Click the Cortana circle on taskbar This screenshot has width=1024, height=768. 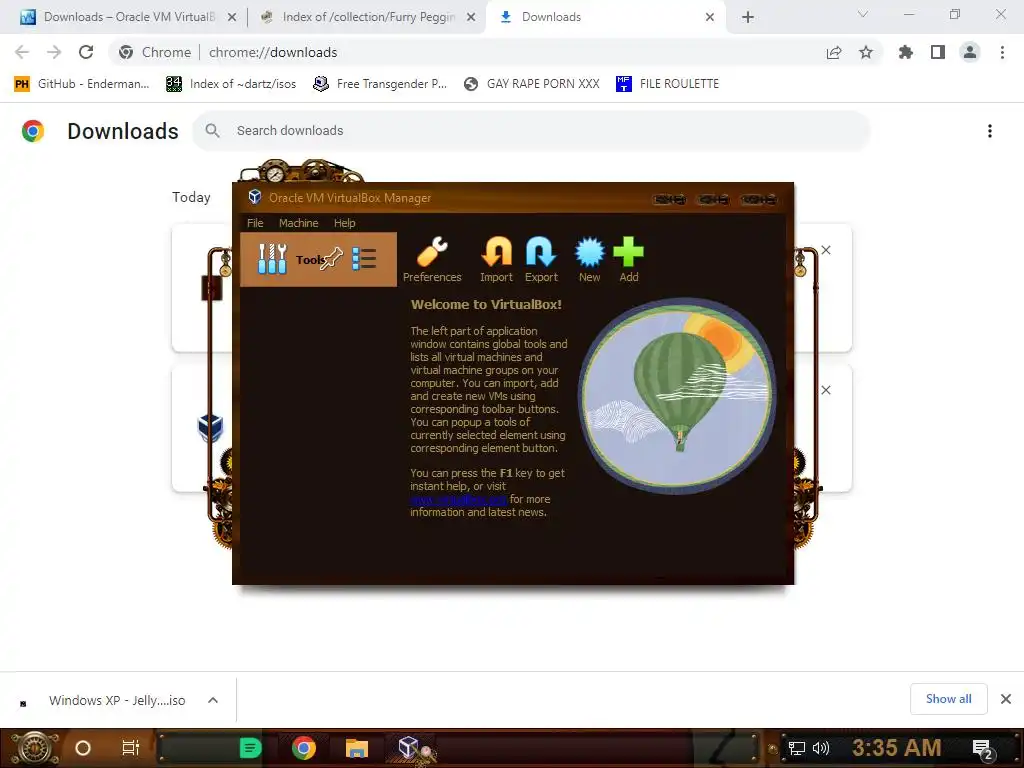click(83, 748)
